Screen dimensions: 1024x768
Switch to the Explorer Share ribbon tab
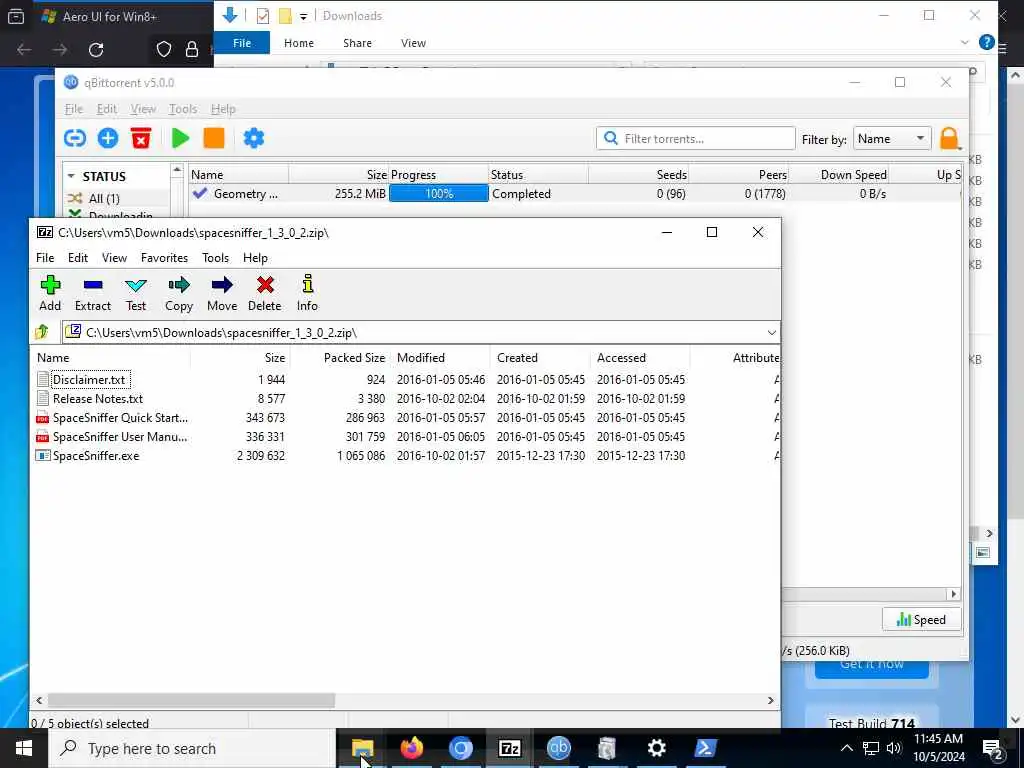tap(357, 43)
